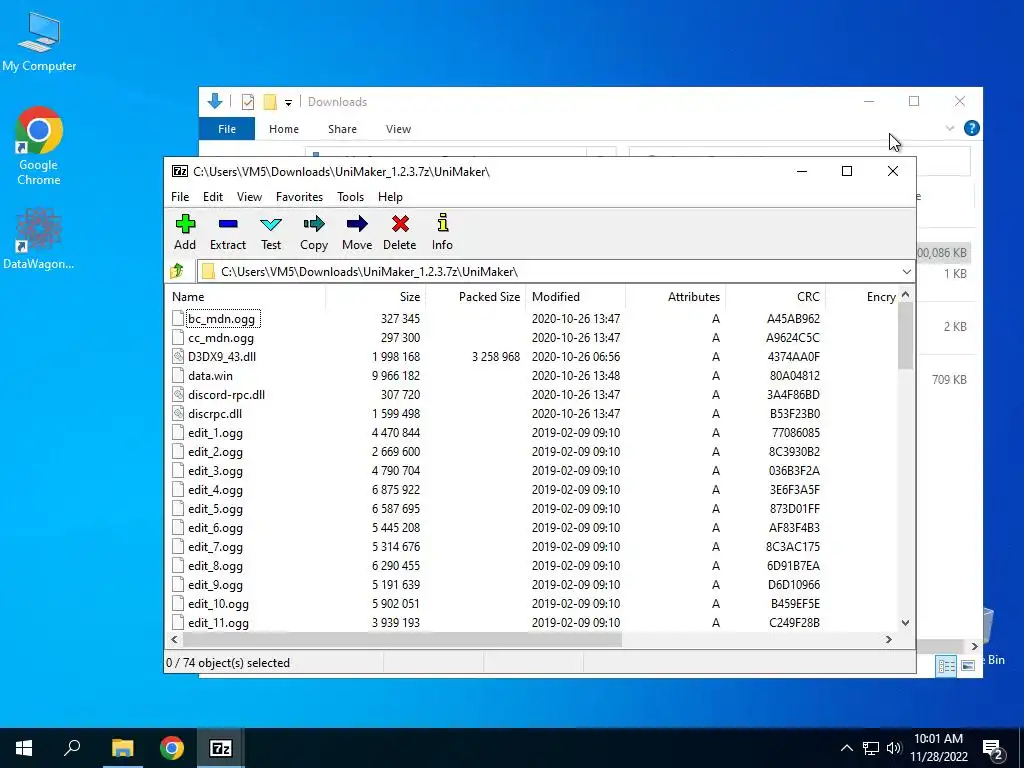Open the View menu in 7-Zip
The image size is (1024, 768).
(x=249, y=197)
